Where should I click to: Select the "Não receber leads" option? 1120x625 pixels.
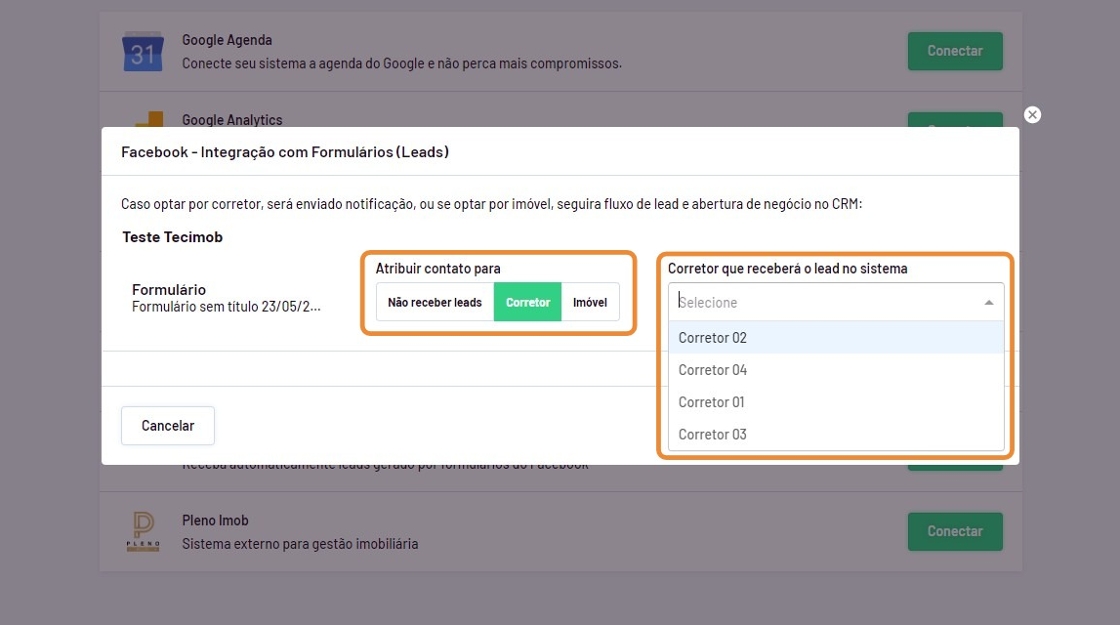click(435, 302)
